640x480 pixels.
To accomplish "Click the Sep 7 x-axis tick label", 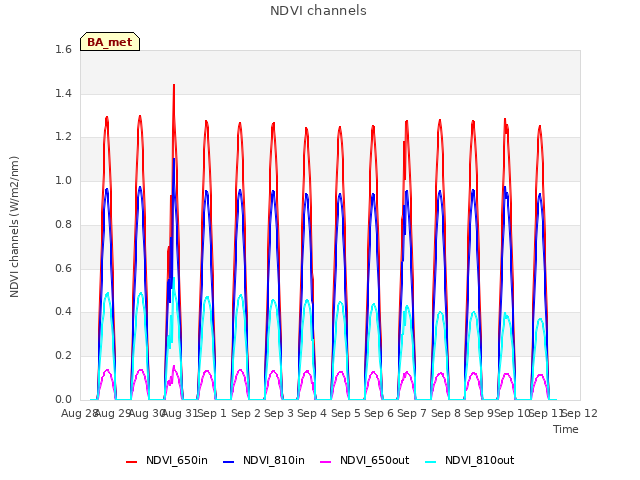I will tap(412, 413).
